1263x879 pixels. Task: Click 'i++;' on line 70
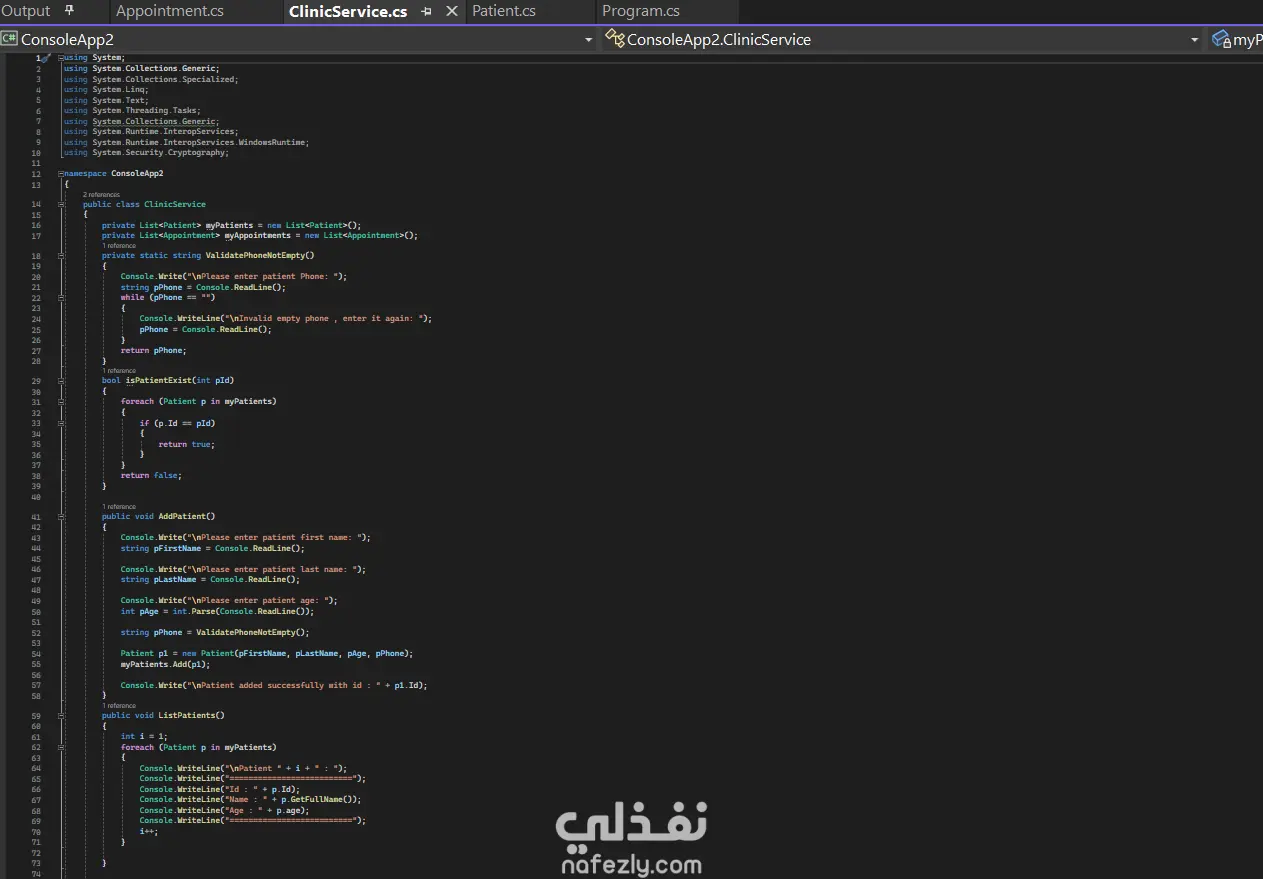[149, 831]
